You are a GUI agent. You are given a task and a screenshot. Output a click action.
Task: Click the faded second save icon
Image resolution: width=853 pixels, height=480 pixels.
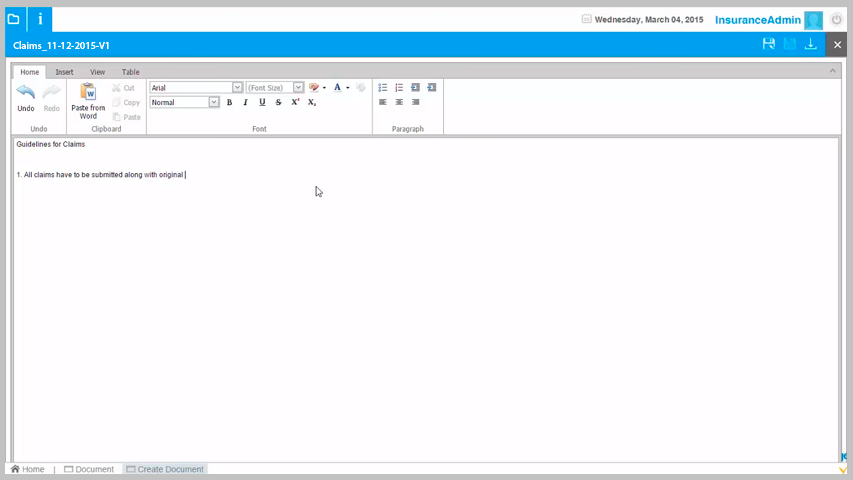tap(790, 45)
